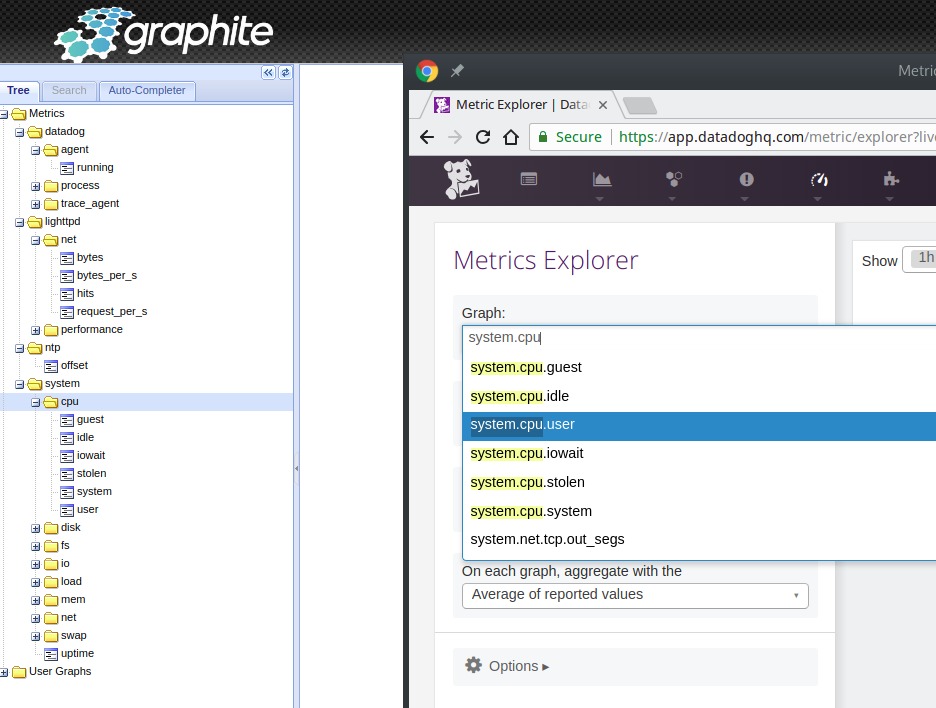Select system.cpu.idle suggestion
This screenshot has width=936, height=708.
(x=699, y=396)
